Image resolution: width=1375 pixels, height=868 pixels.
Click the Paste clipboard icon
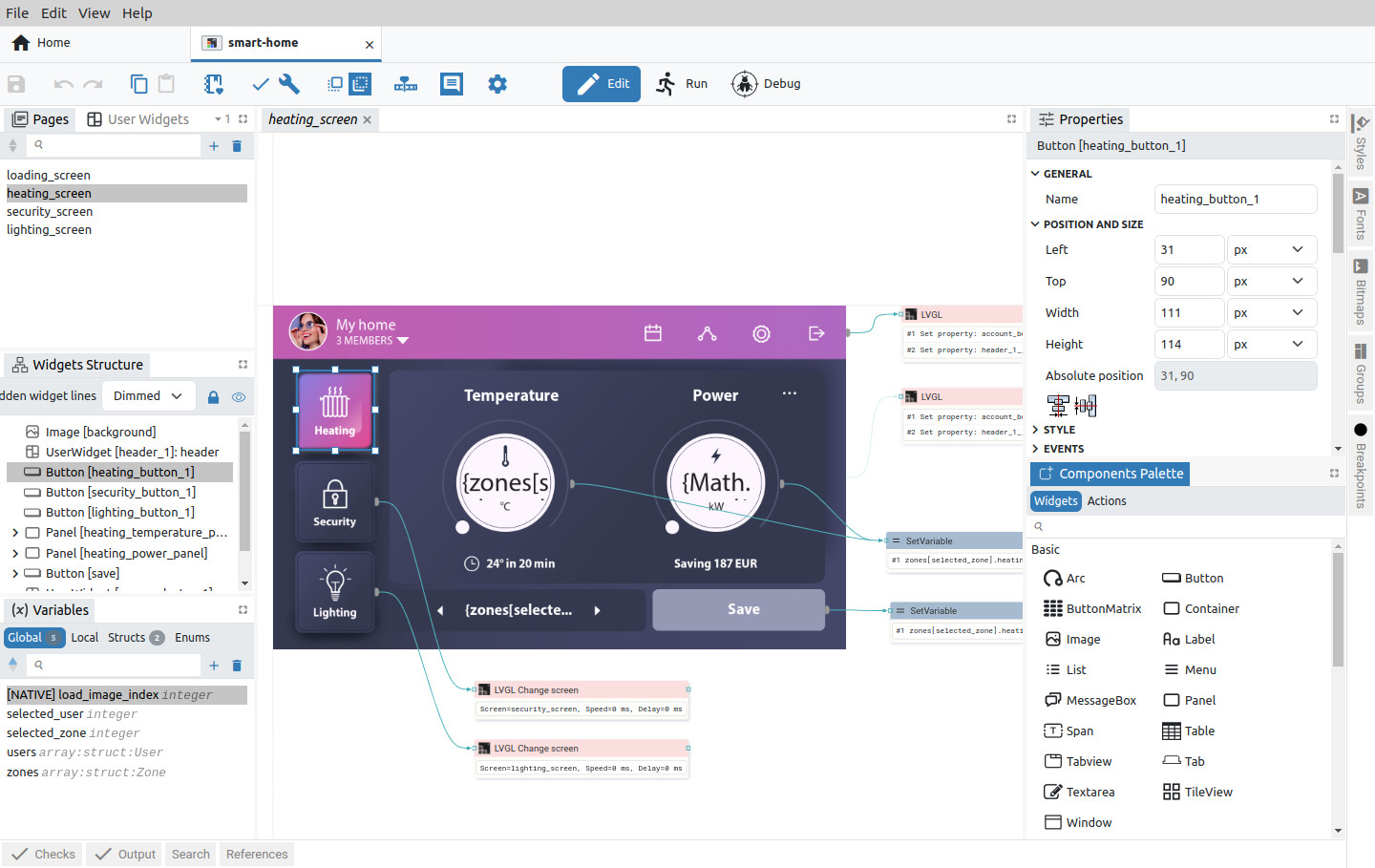(x=166, y=84)
